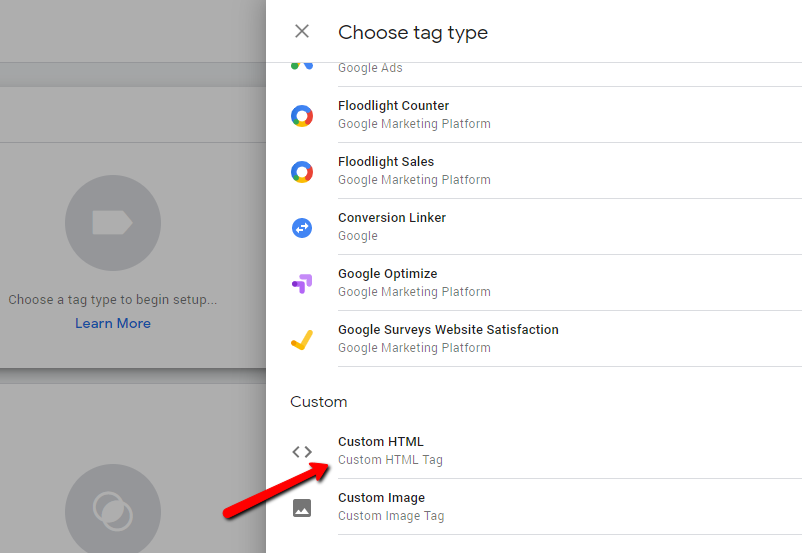Screen dimensions: 802x553
Task: Click the 'Custom HTML Tag' description text
Action: point(390,460)
